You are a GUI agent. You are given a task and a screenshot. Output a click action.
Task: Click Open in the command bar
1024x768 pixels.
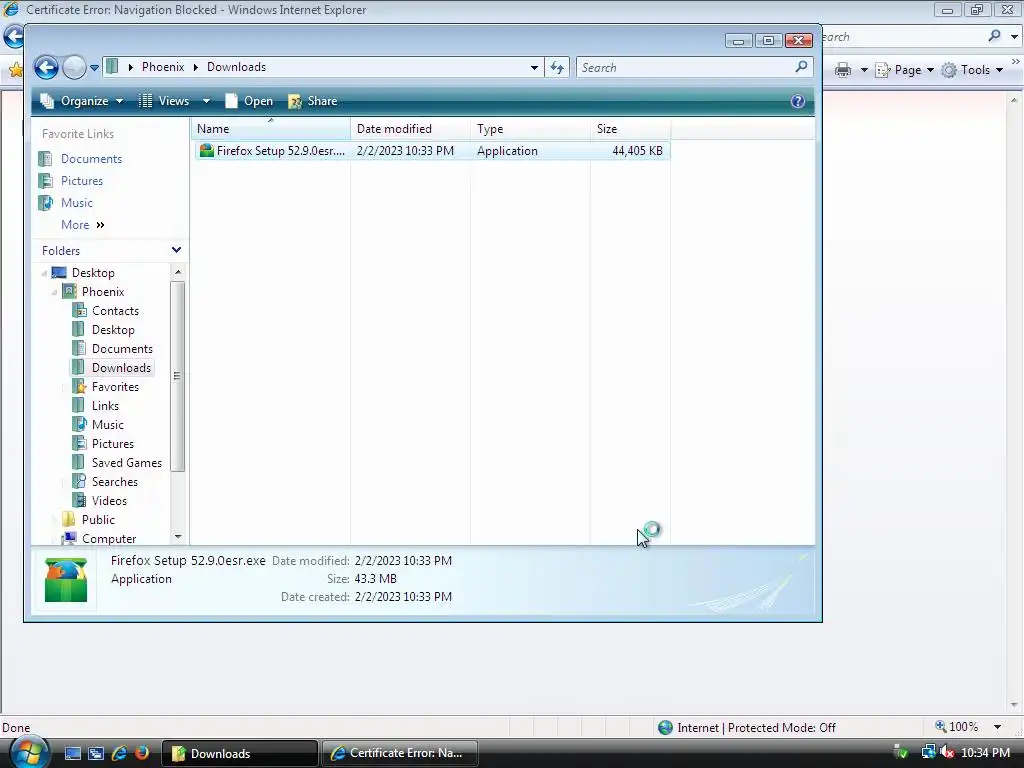(249, 101)
